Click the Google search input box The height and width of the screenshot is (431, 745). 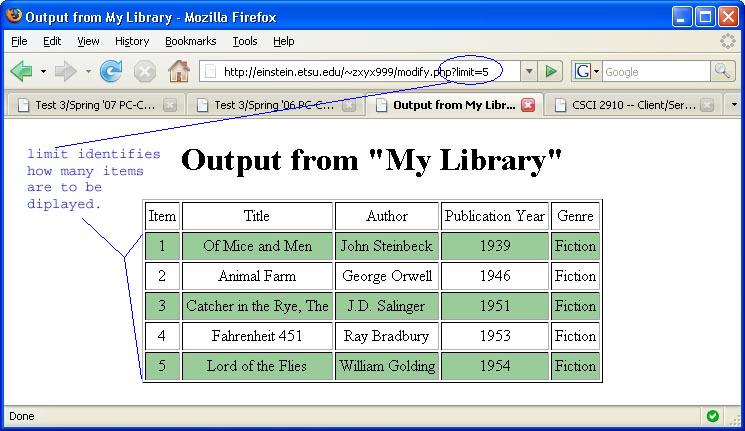656,72
